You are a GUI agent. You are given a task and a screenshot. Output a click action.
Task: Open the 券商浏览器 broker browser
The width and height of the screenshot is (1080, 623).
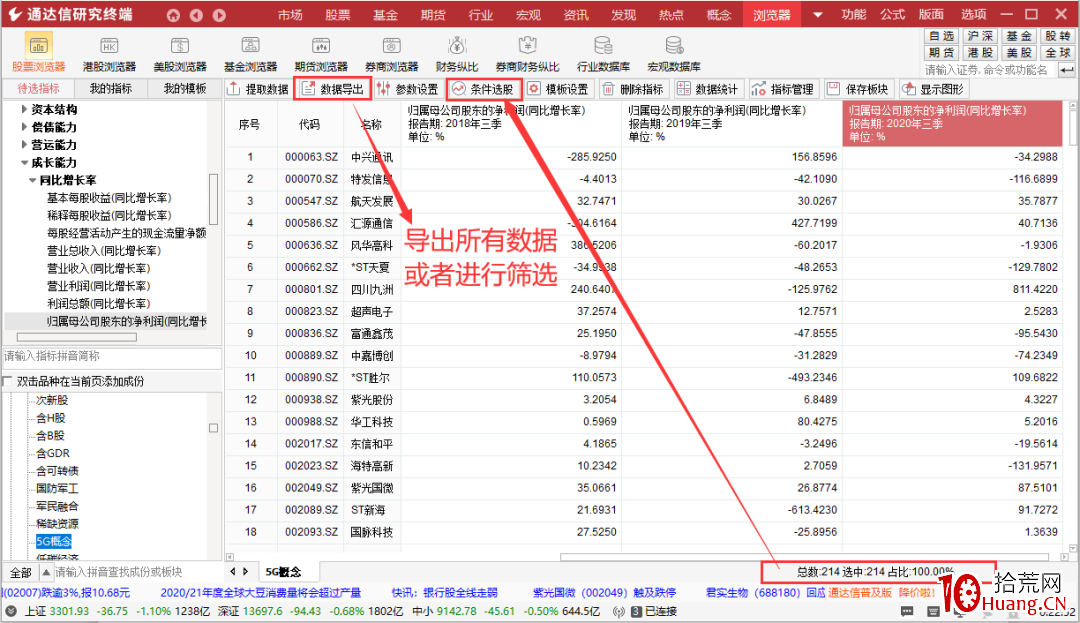(x=391, y=54)
